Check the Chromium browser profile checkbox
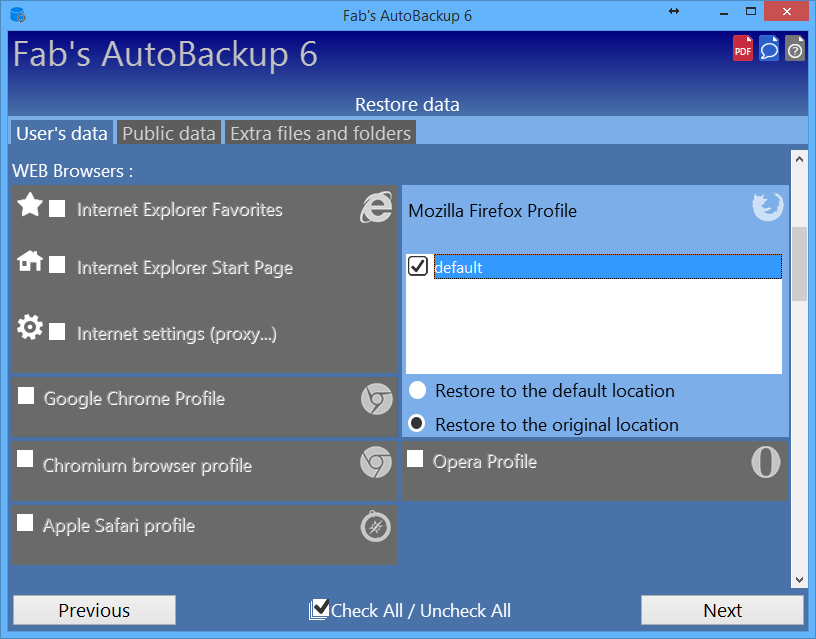The width and height of the screenshot is (816, 639). 25,459
